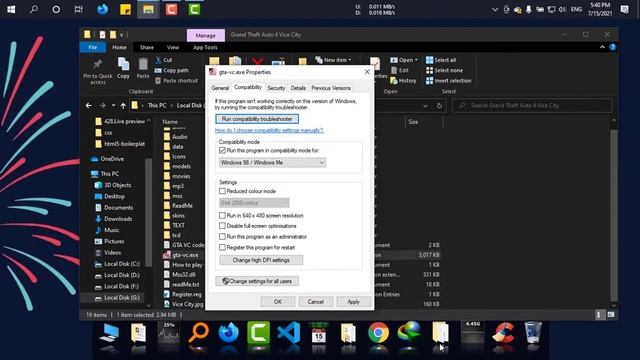Screen dimensions: 640x360
Task: Click Search Grand Theft Auto 4 Vice City box
Action: point(532,106)
